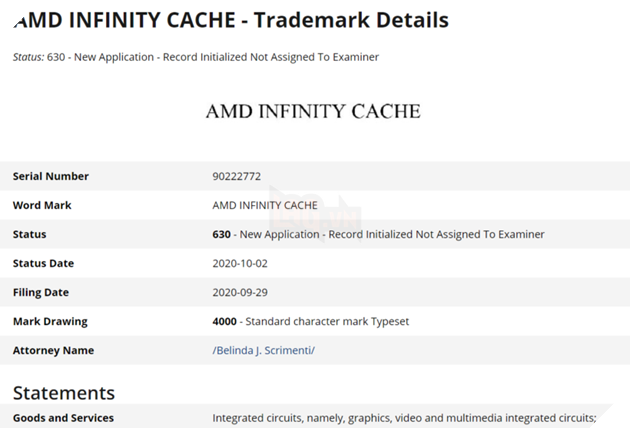Click the 4000 Standard character mark value
Screen dimensions: 630x428
pos(310,322)
